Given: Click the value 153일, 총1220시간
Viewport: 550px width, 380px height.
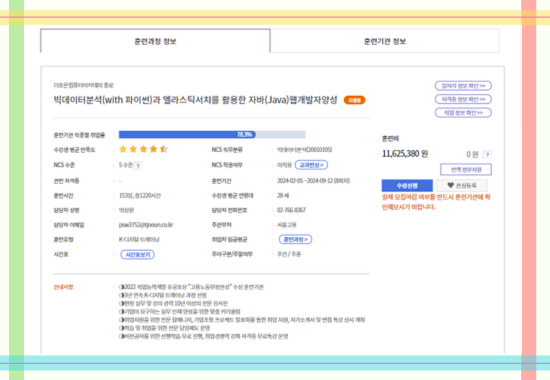Looking at the screenshot, I should pos(140,195).
